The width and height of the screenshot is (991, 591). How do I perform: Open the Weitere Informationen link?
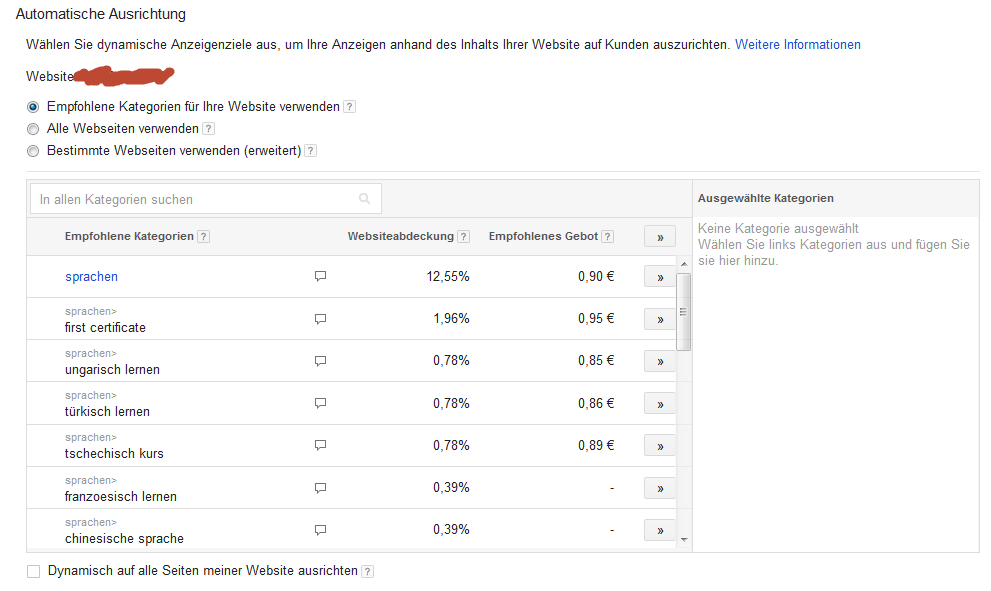click(797, 45)
